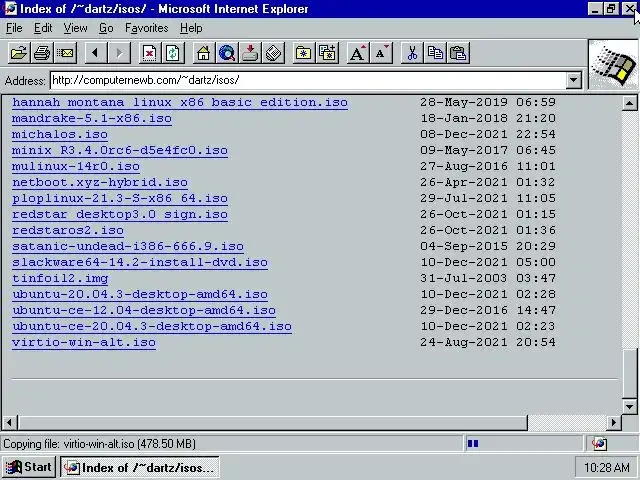Open mulinux-14r0.iso link
640x480 pixels.
click(x=76, y=167)
